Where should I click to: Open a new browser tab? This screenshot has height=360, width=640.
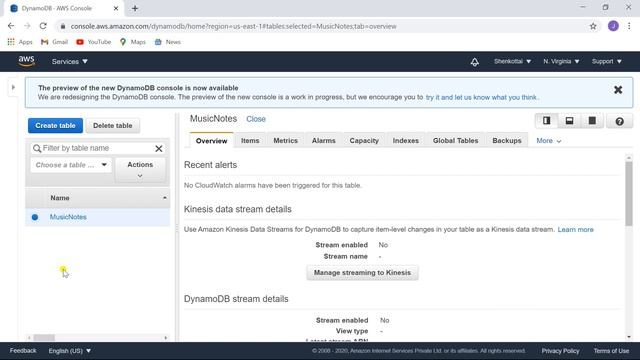coord(135,8)
